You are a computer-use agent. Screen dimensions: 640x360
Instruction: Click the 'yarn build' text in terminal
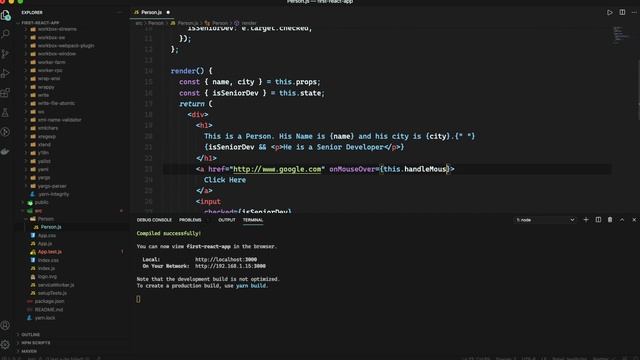tap(251, 286)
